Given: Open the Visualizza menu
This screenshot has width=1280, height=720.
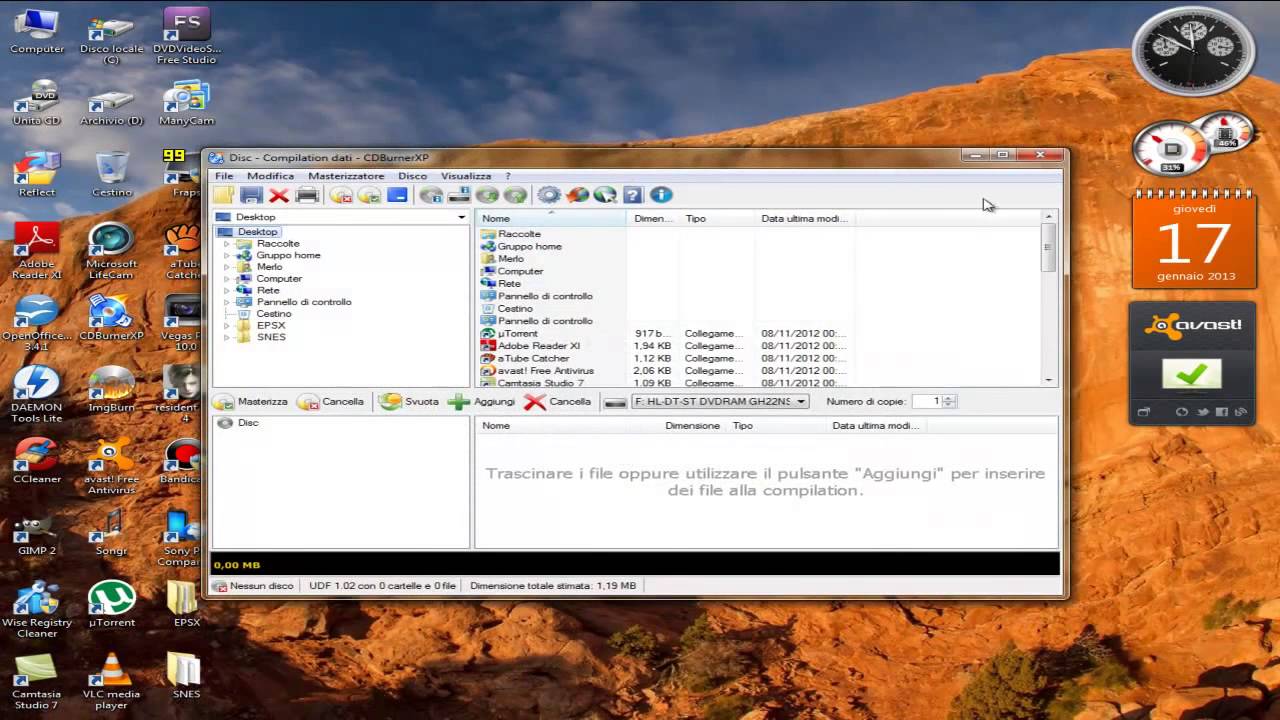Looking at the screenshot, I should 466,176.
